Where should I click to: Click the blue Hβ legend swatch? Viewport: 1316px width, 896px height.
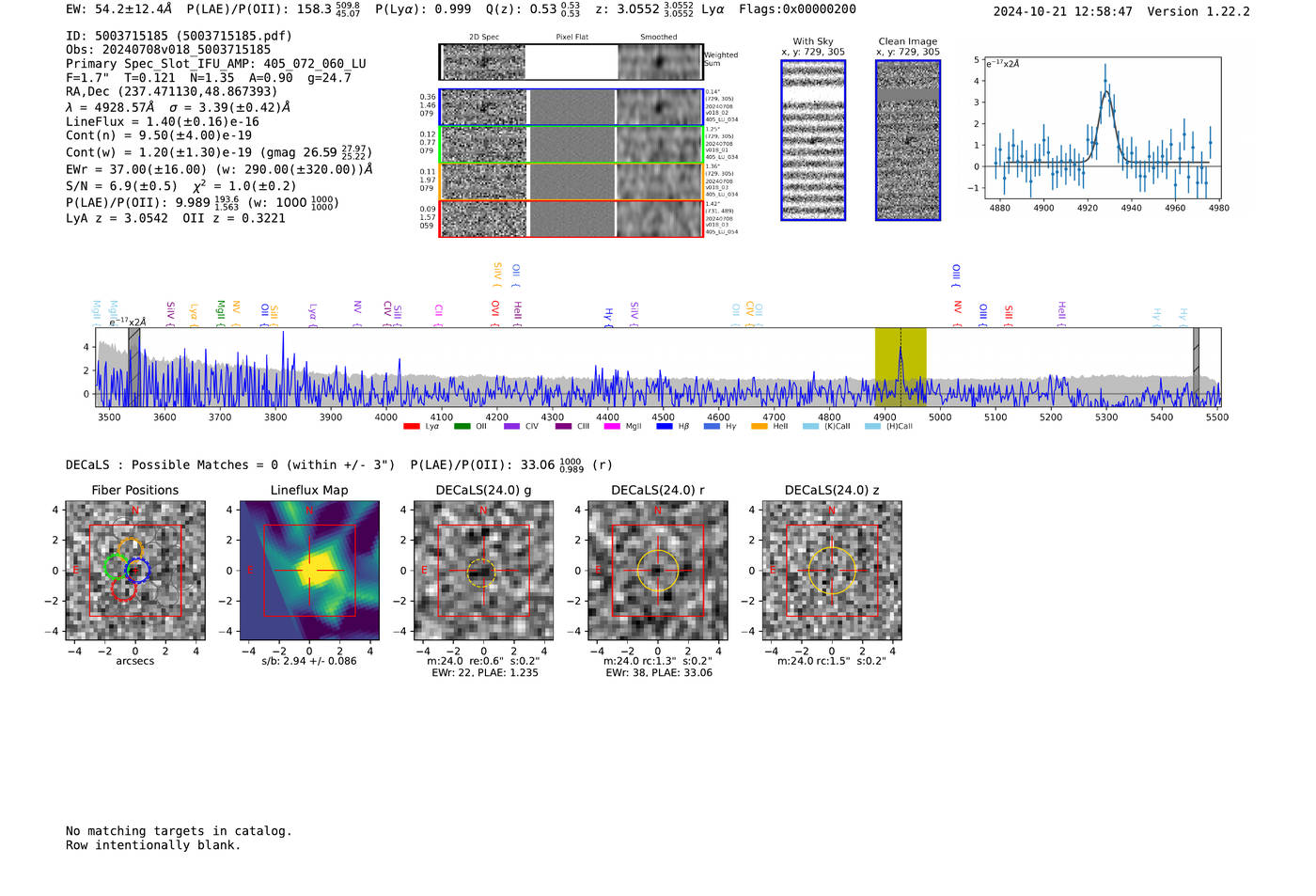click(665, 426)
